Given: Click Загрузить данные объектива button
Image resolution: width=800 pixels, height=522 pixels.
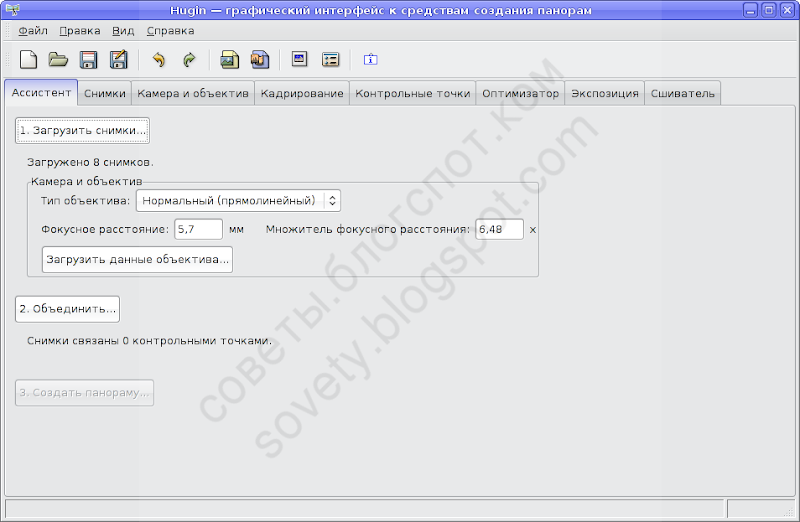Looking at the screenshot, I should (x=137, y=259).
